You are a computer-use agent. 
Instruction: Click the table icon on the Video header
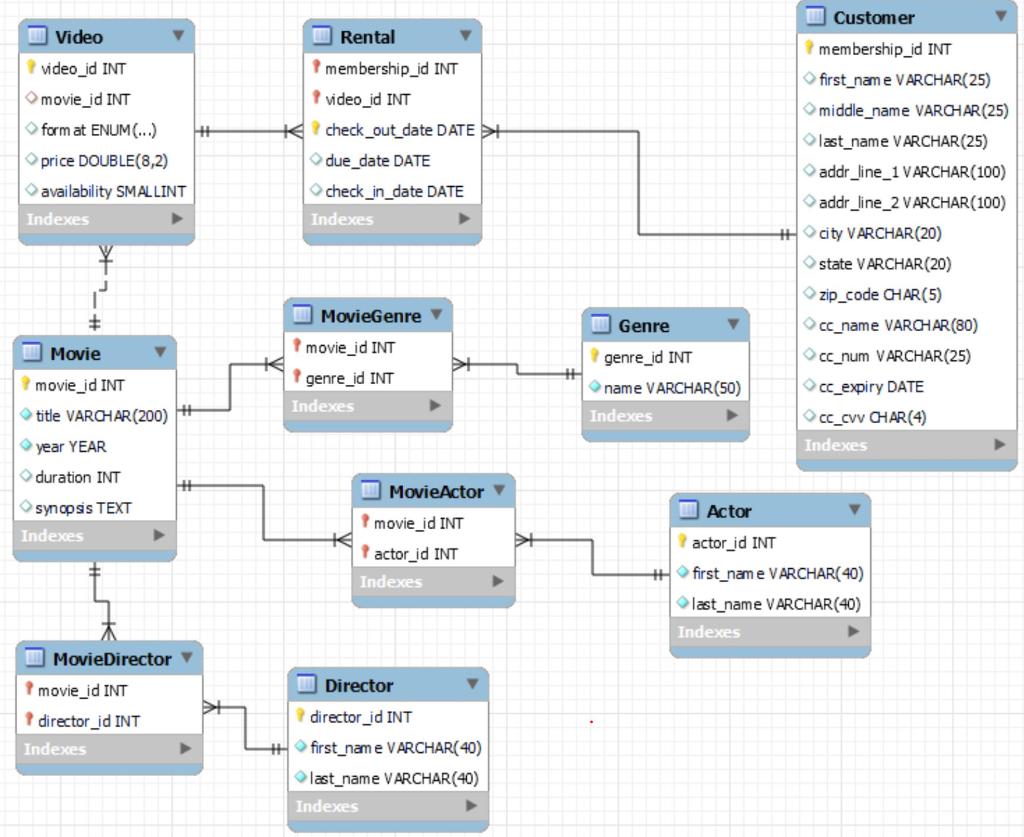click(x=38, y=36)
